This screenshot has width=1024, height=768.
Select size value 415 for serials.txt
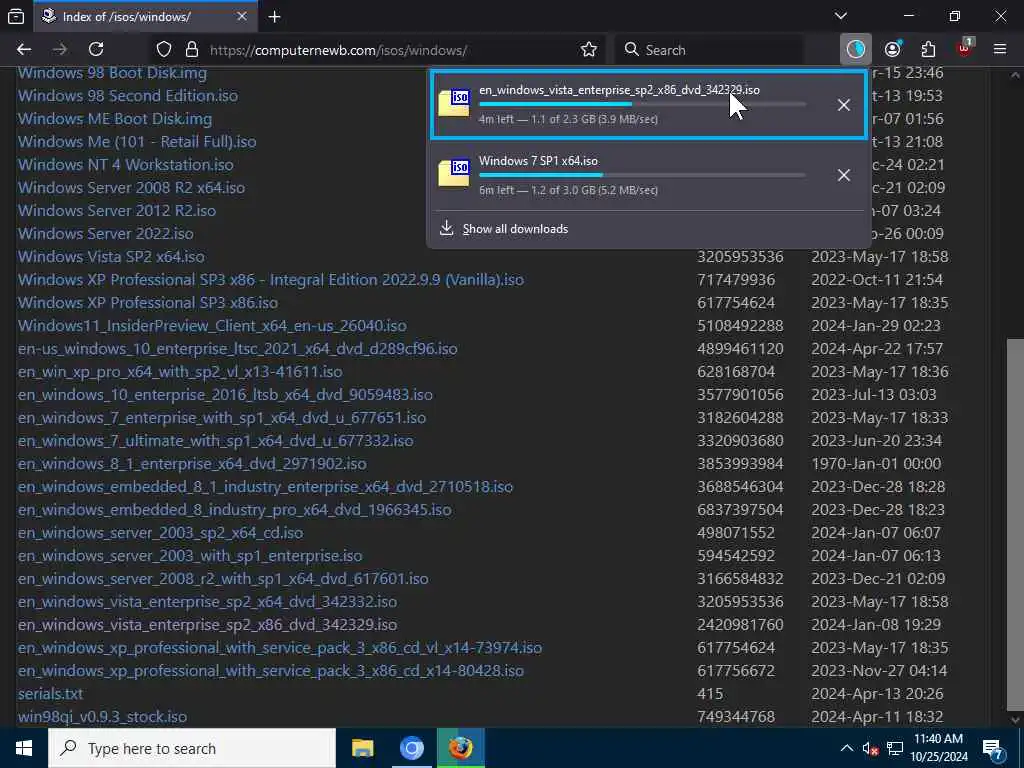[x=710, y=694]
